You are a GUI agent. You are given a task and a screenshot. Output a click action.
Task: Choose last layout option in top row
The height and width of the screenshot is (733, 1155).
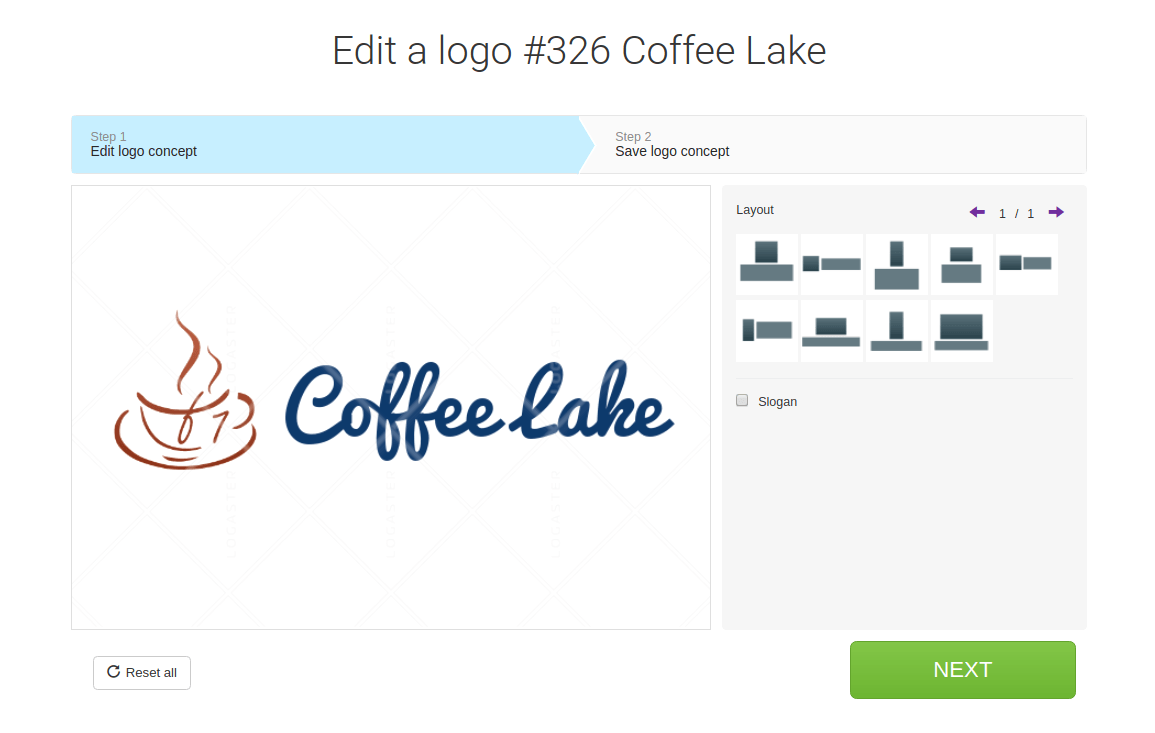[1026, 264]
